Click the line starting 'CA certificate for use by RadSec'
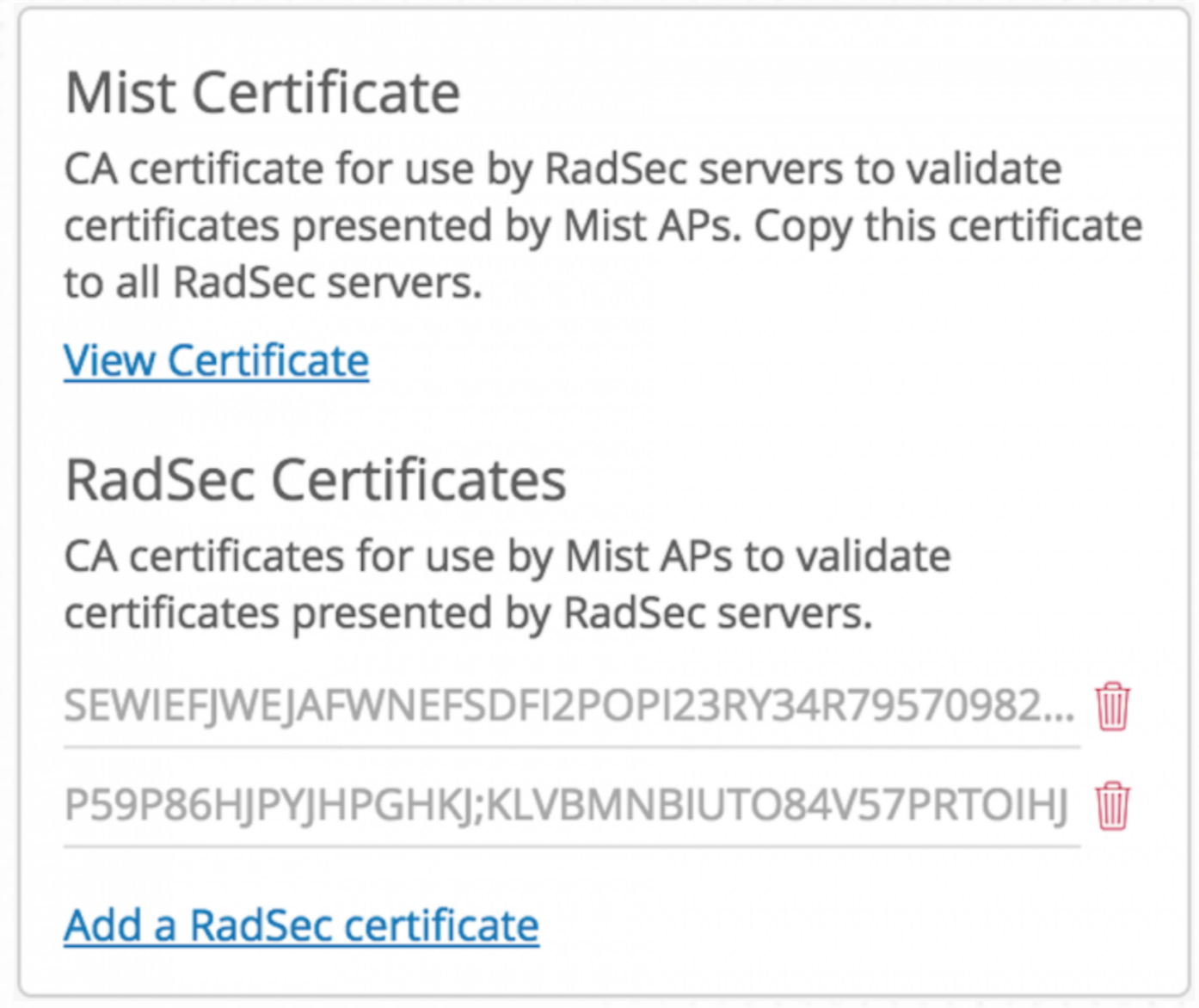 point(563,169)
